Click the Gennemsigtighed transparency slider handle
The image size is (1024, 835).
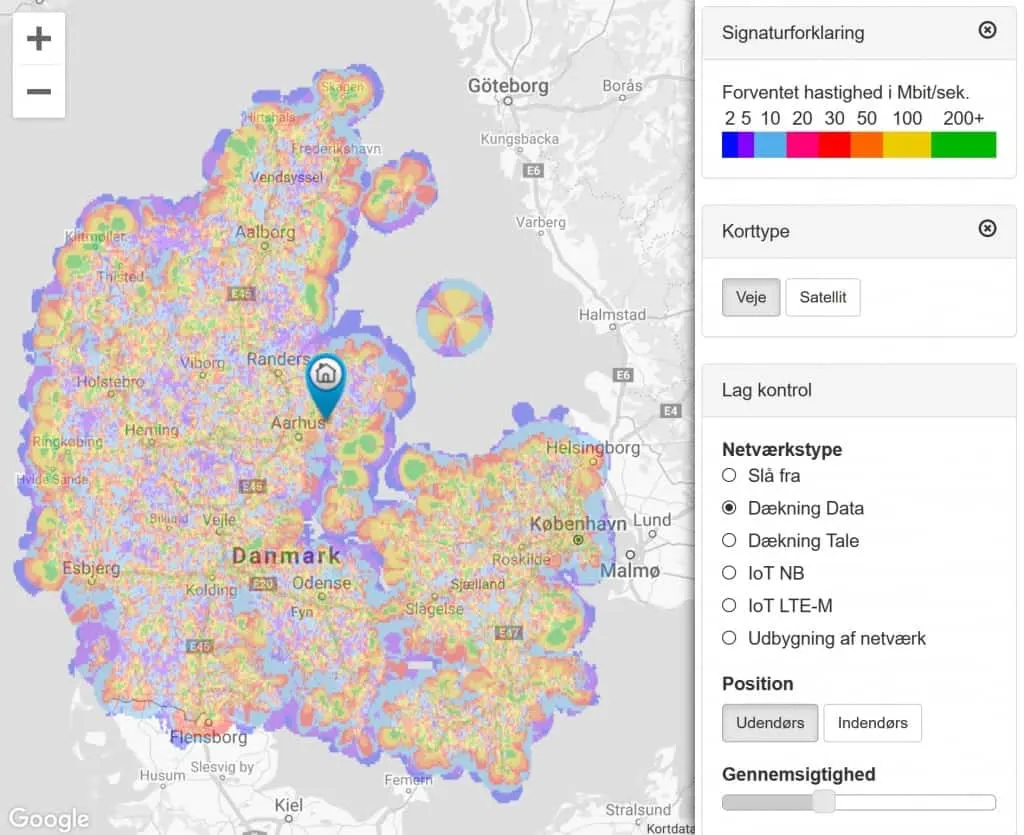(823, 802)
